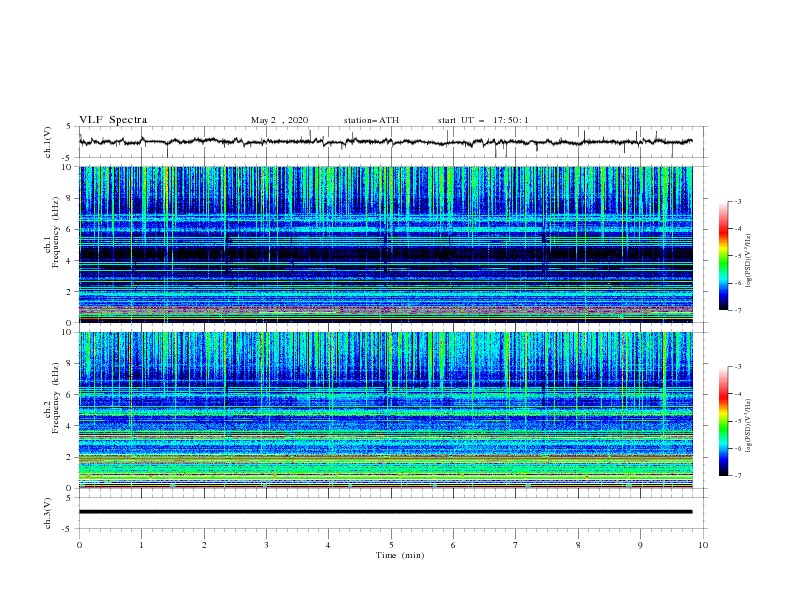
Task: Click inside the ch.1 spectrogram panel
Action: 386,244
